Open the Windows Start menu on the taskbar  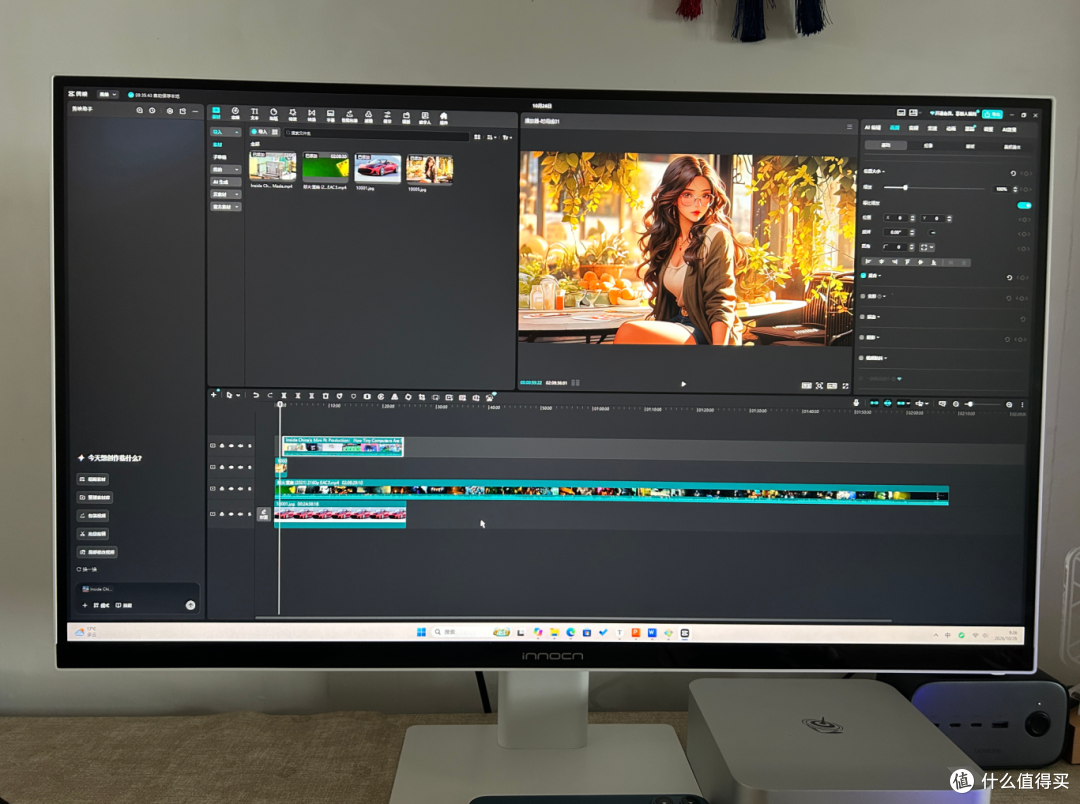422,632
